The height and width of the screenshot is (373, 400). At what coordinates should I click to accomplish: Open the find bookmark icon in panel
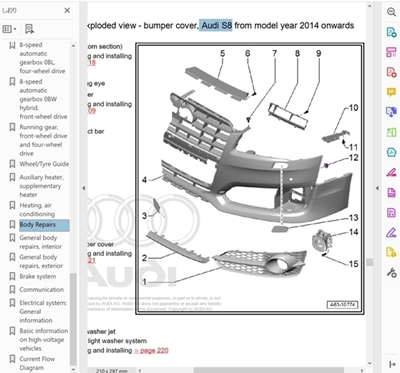pyautogui.click(x=29, y=29)
